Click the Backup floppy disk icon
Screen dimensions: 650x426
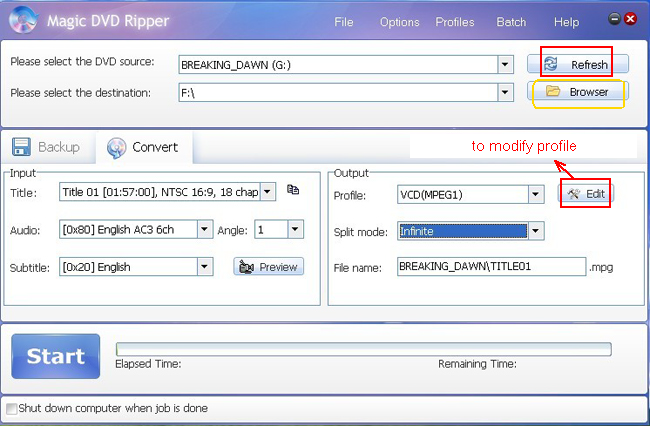pos(21,147)
